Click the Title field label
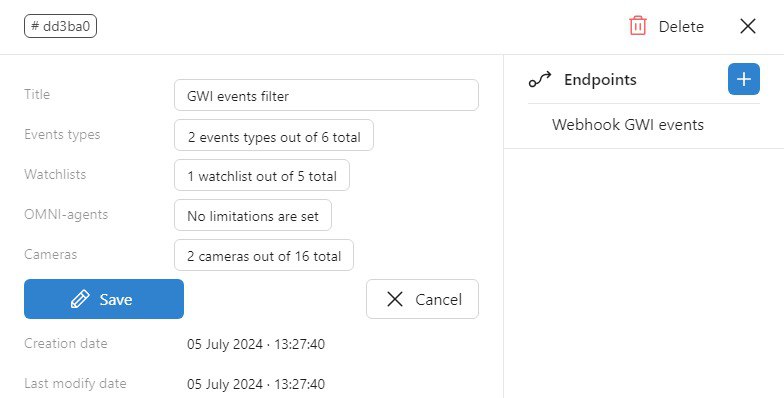The height and width of the screenshot is (398, 784). pyautogui.click(x=37, y=94)
